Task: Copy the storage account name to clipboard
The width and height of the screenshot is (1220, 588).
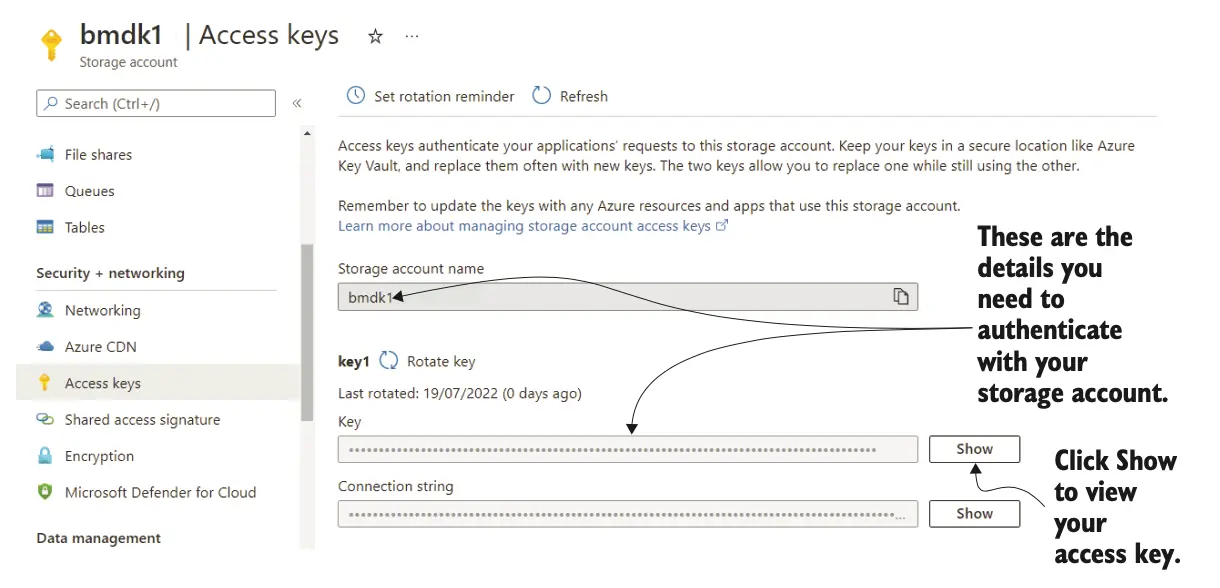Action: (901, 297)
